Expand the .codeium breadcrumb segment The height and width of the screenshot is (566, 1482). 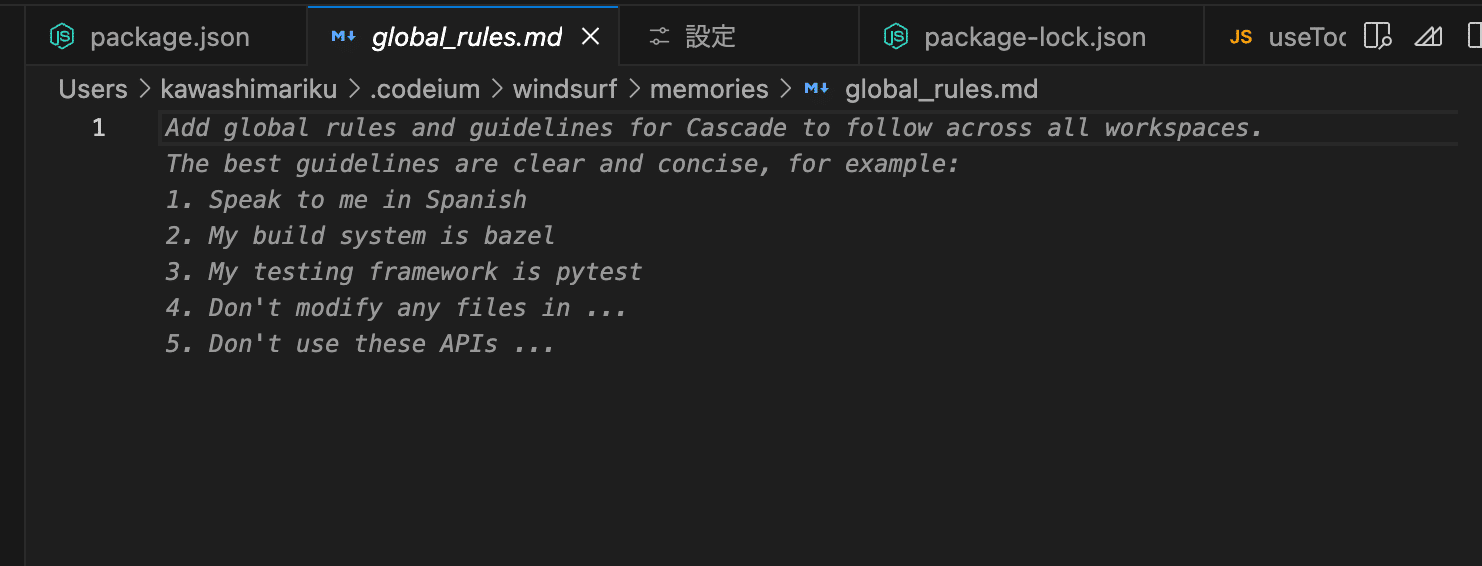pos(425,89)
